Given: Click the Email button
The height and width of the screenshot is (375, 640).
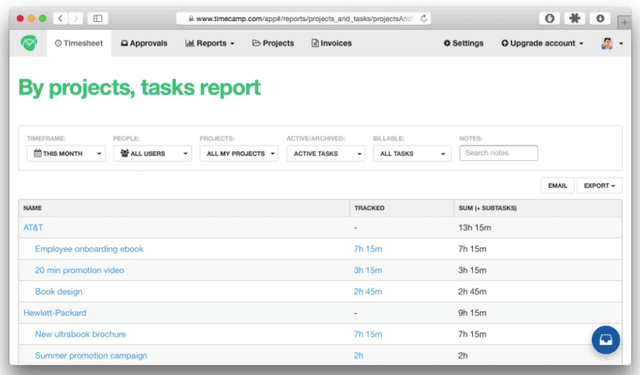Looking at the screenshot, I should (558, 185).
